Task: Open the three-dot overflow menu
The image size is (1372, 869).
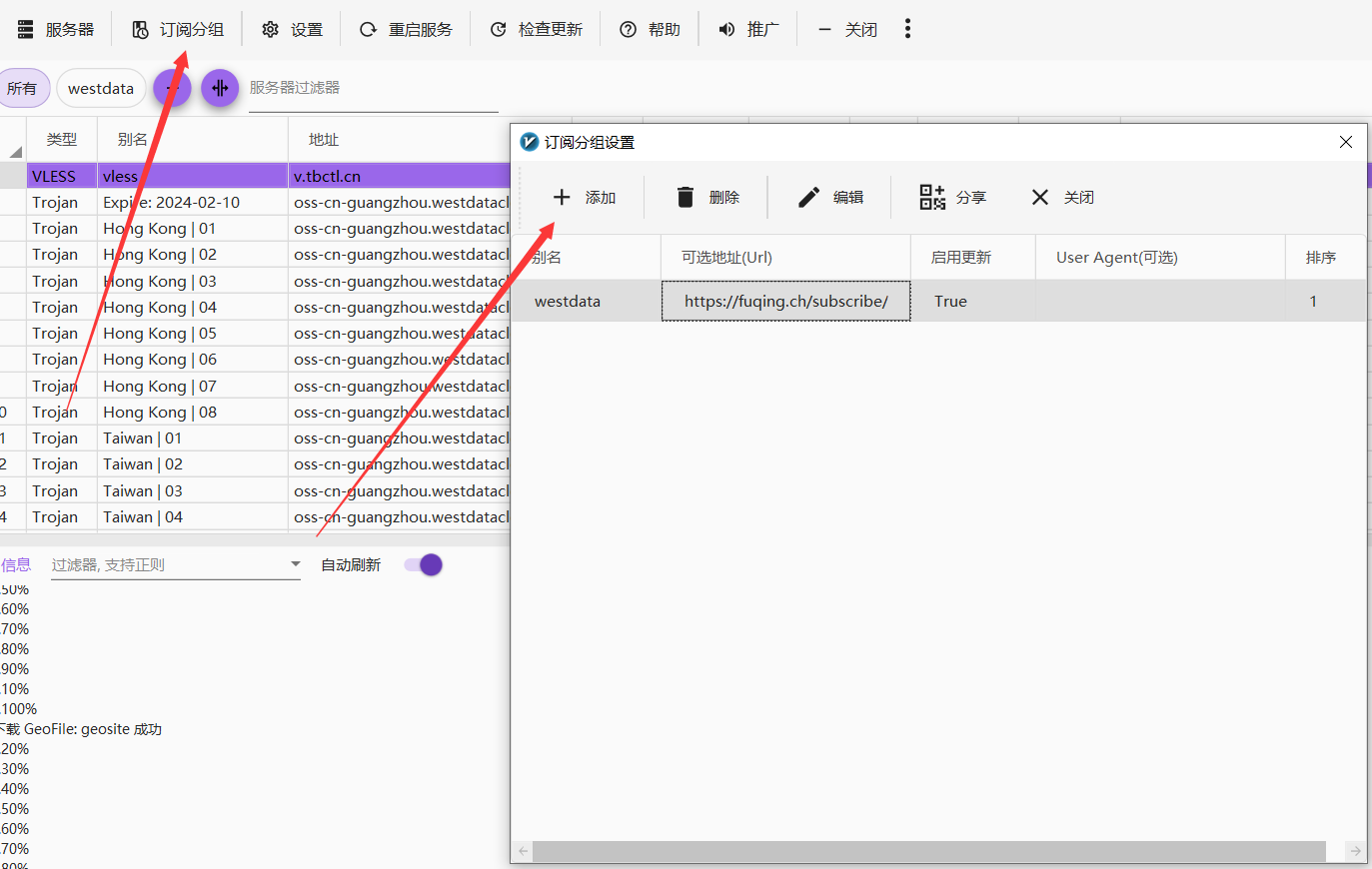Action: (x=907, y=29)
